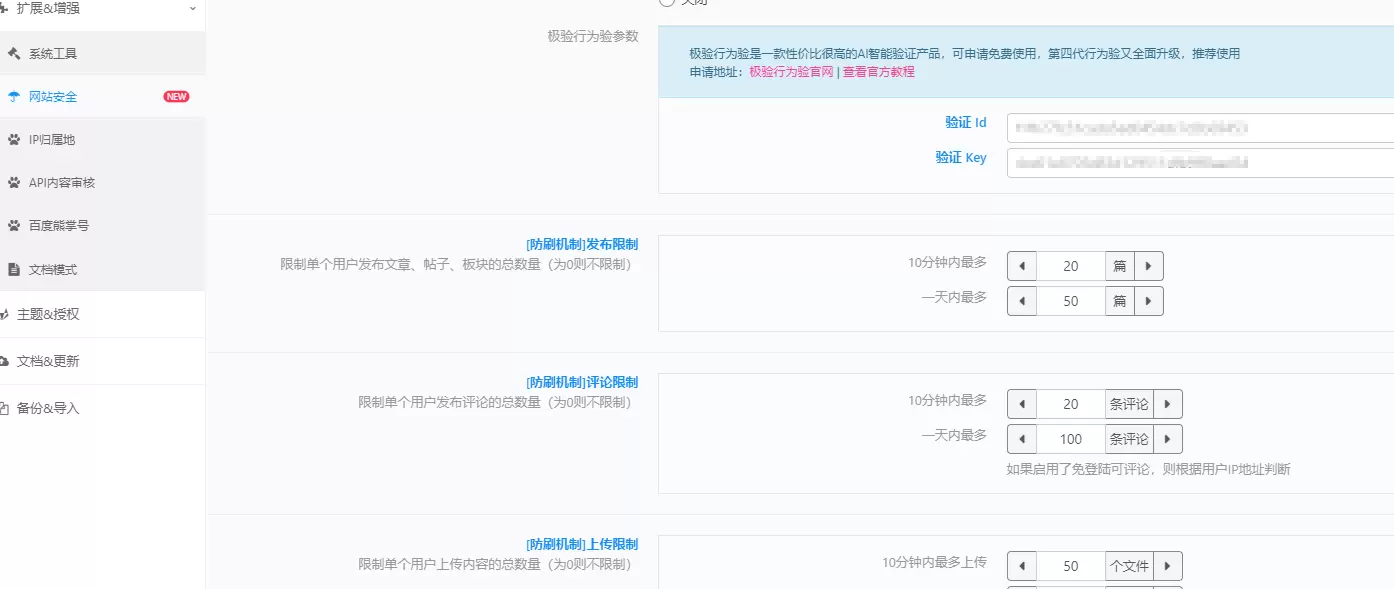Collapse the 扩展&增强 menu chevron
This screenshot has height=589, width=1394.
click(192, 8)
